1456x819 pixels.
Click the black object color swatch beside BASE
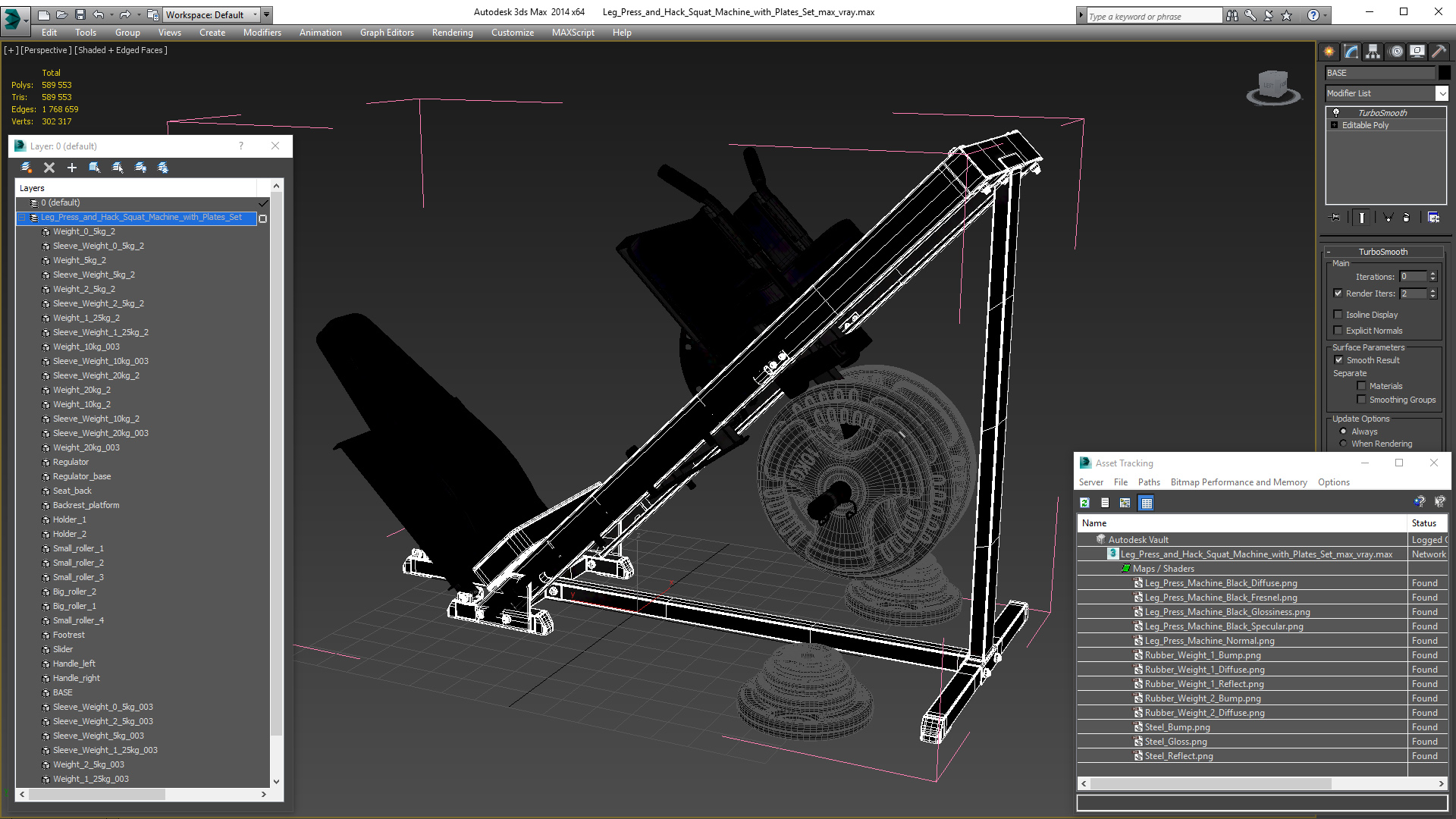coord(1444,73)
